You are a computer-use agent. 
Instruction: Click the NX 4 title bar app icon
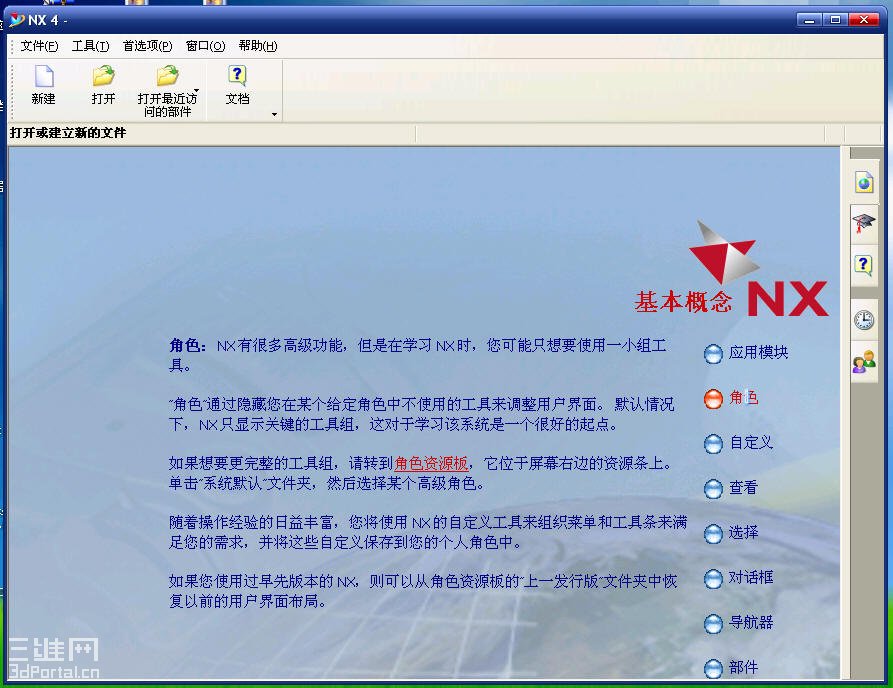(x=17, y=20)
